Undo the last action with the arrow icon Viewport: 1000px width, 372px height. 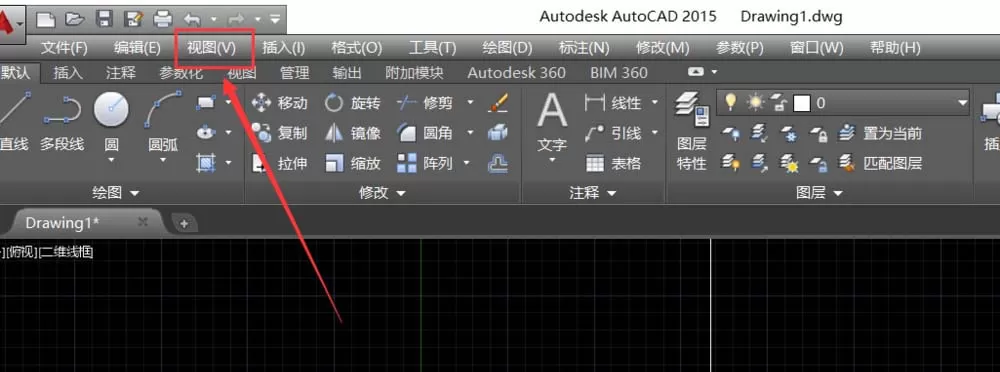point(192,19)
